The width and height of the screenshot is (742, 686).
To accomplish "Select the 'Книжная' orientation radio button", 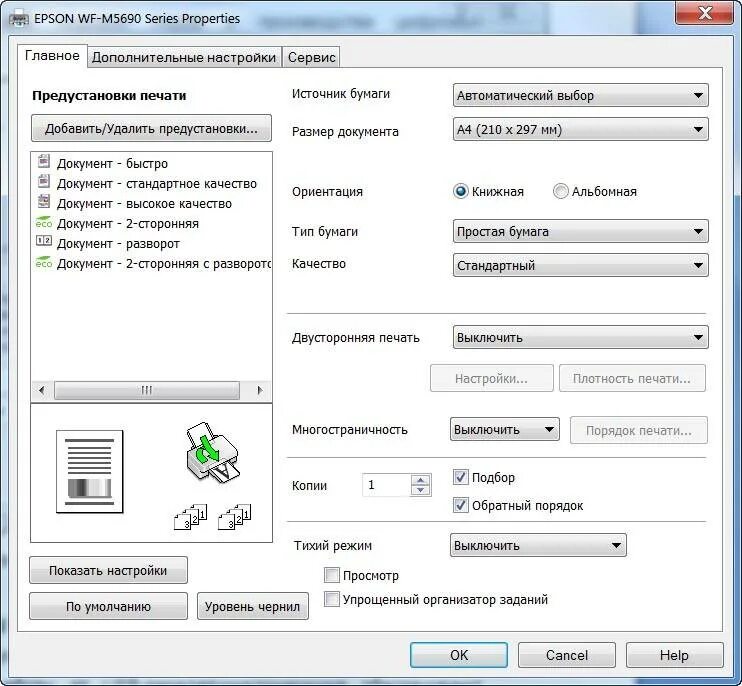I will (460, 191).
